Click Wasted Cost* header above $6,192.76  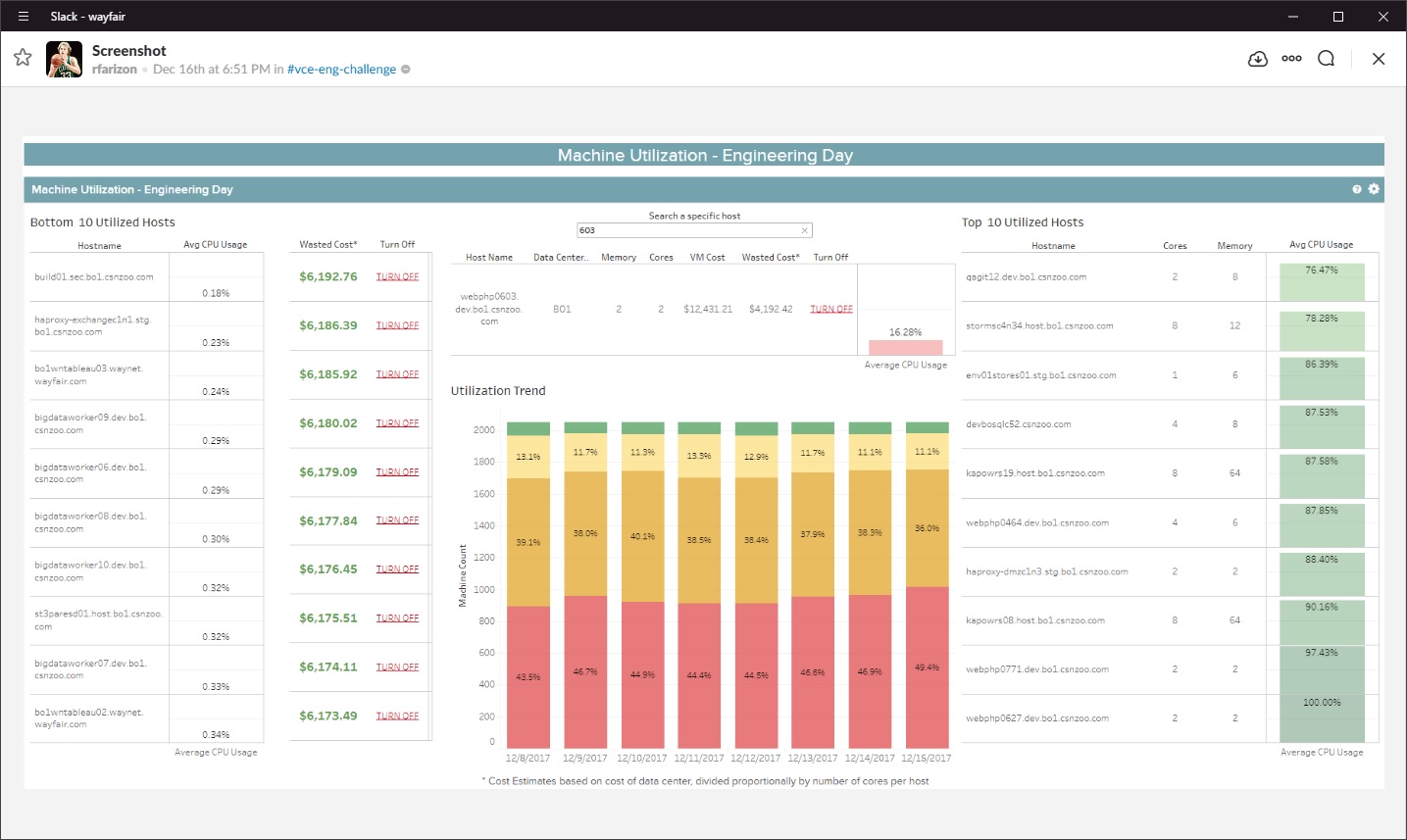(x=328, y=245)
